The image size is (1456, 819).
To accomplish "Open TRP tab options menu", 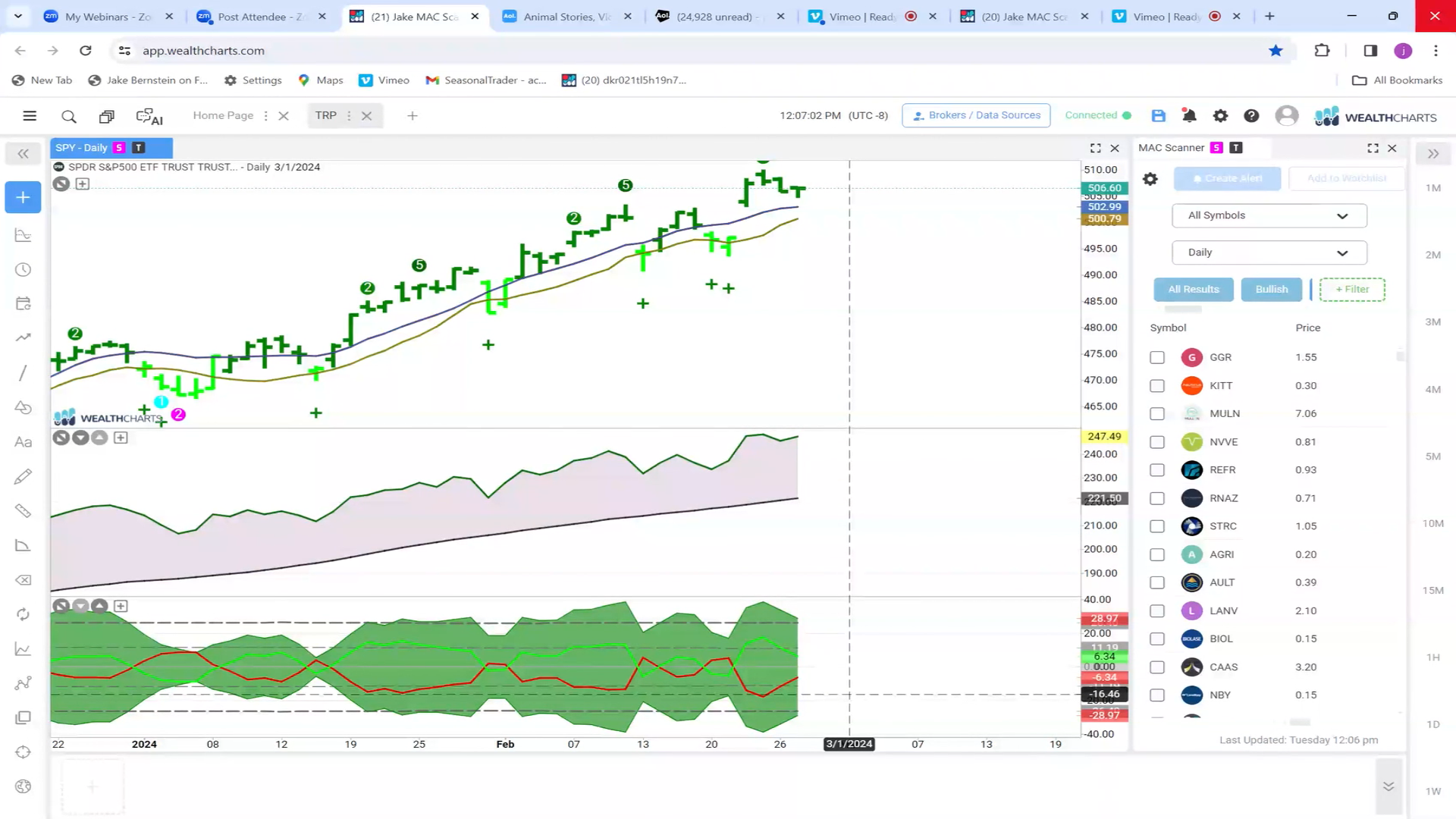I will pos(349,116).
